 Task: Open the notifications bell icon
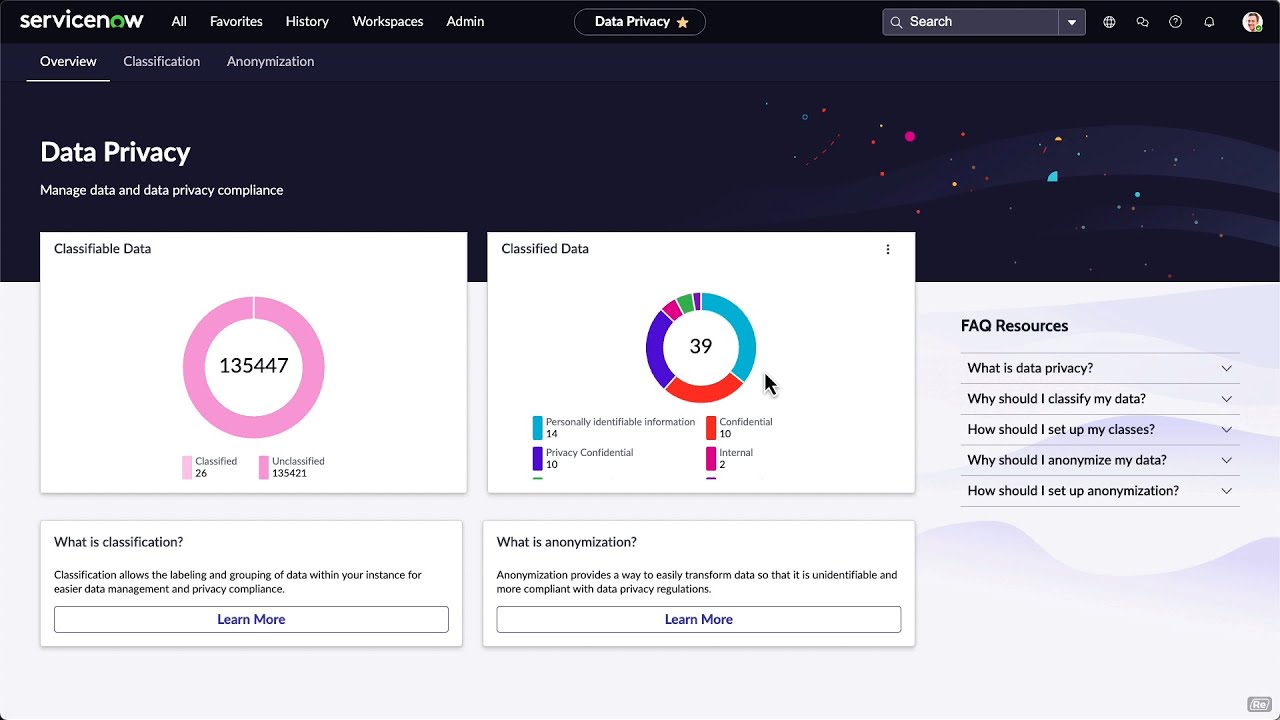click(x=1209, y=22)
